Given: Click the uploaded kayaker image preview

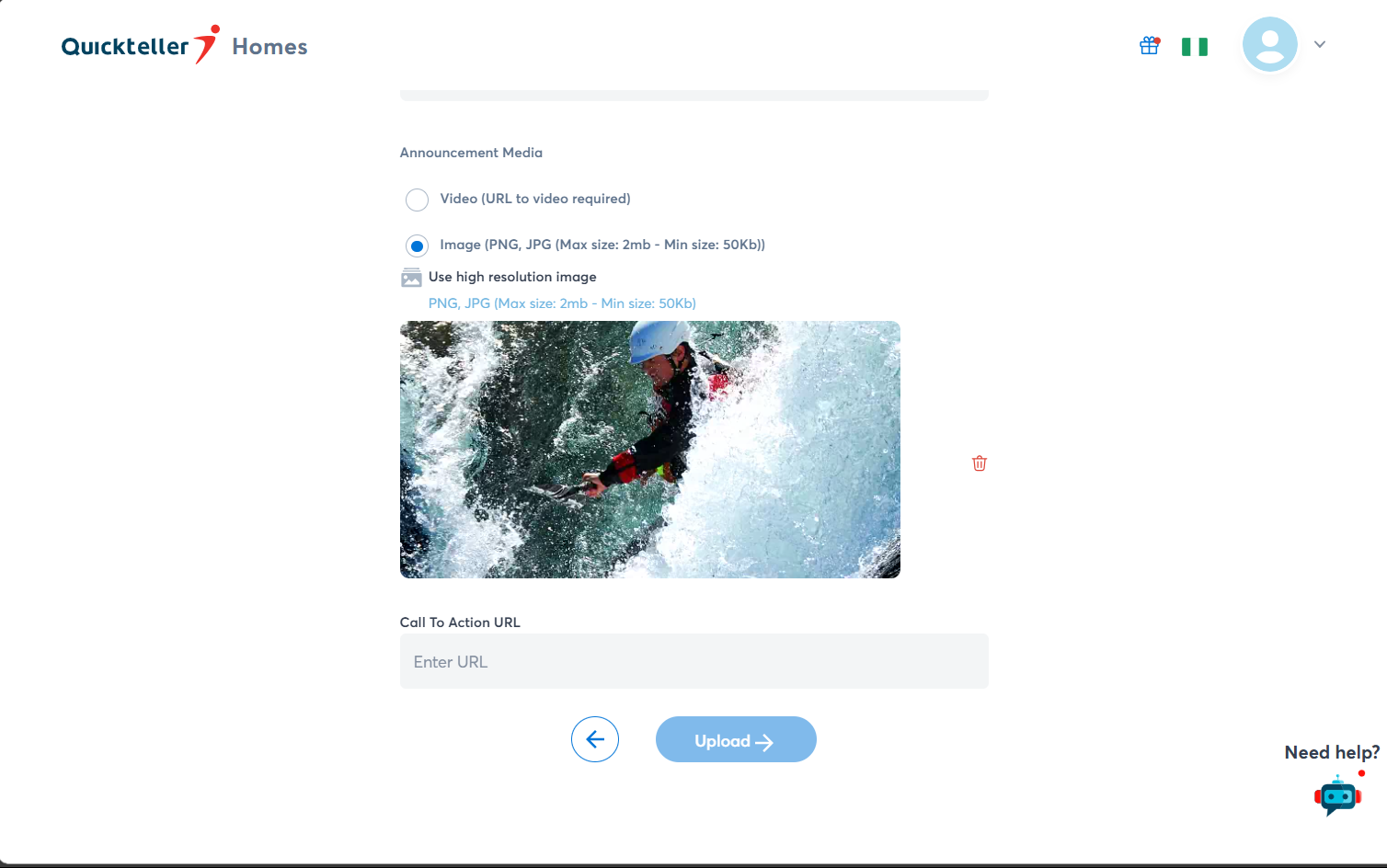Looking at the screenshot, I should [649, 449].
